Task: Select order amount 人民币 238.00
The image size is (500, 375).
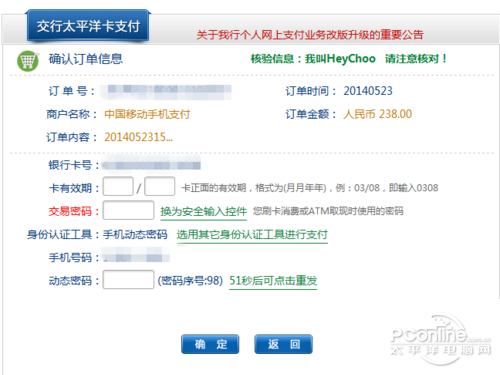Action: coord(377,114)
